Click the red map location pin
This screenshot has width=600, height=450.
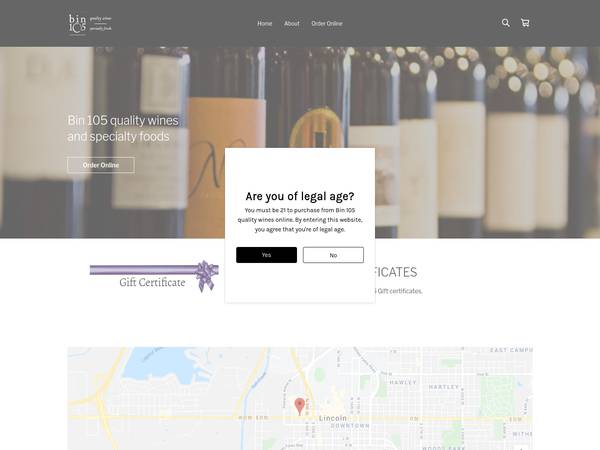(x=300, y=406)
